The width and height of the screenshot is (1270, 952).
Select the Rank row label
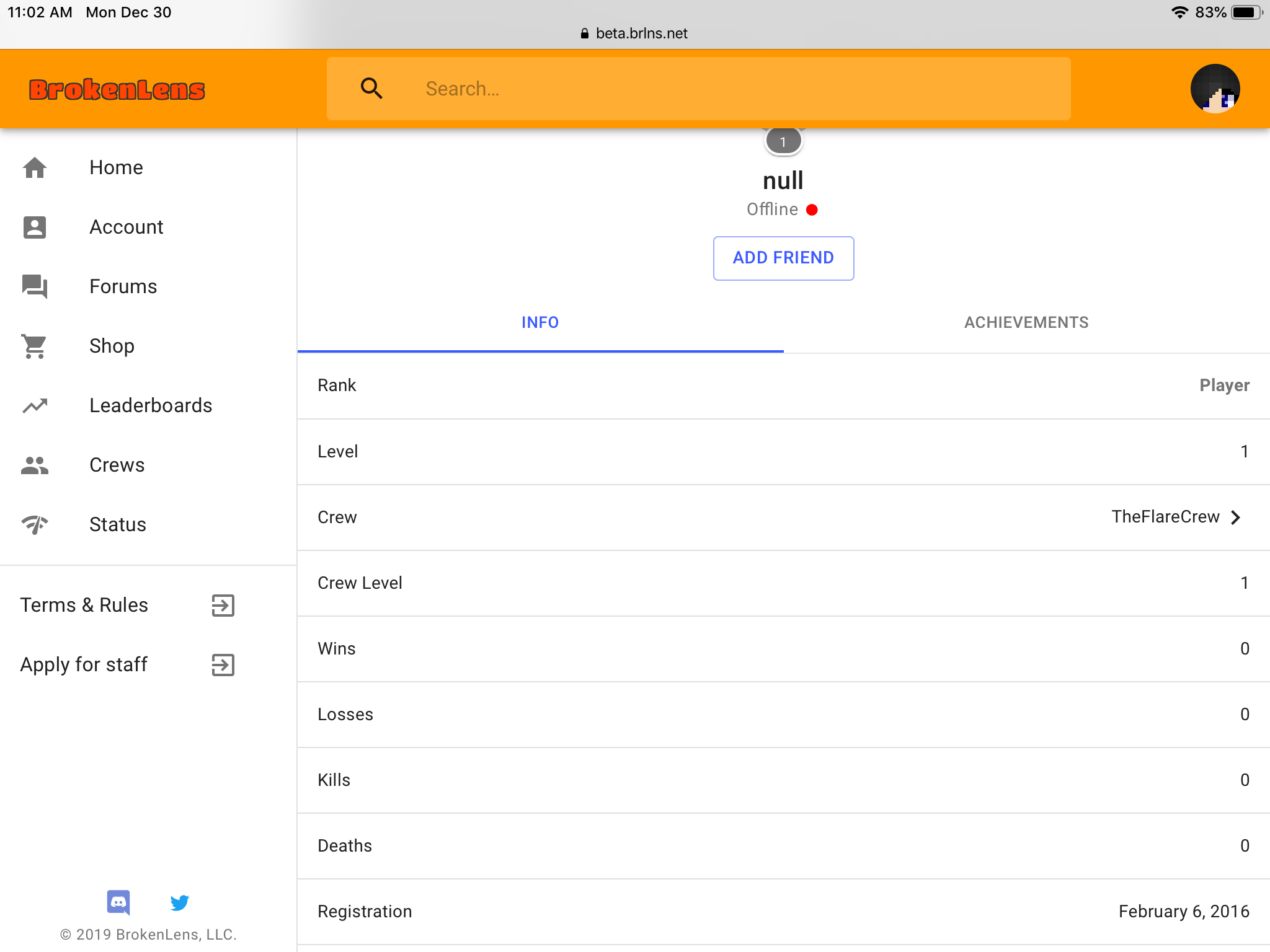[337, 386]
